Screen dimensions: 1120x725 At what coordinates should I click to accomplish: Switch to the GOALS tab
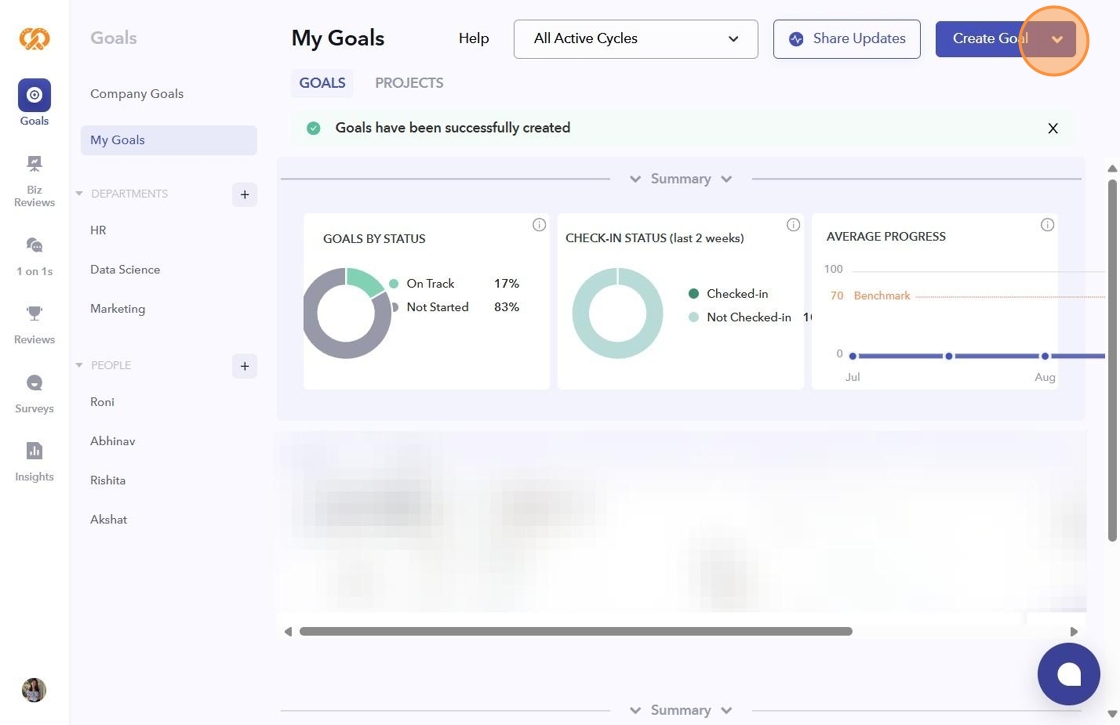coord(322,83)
